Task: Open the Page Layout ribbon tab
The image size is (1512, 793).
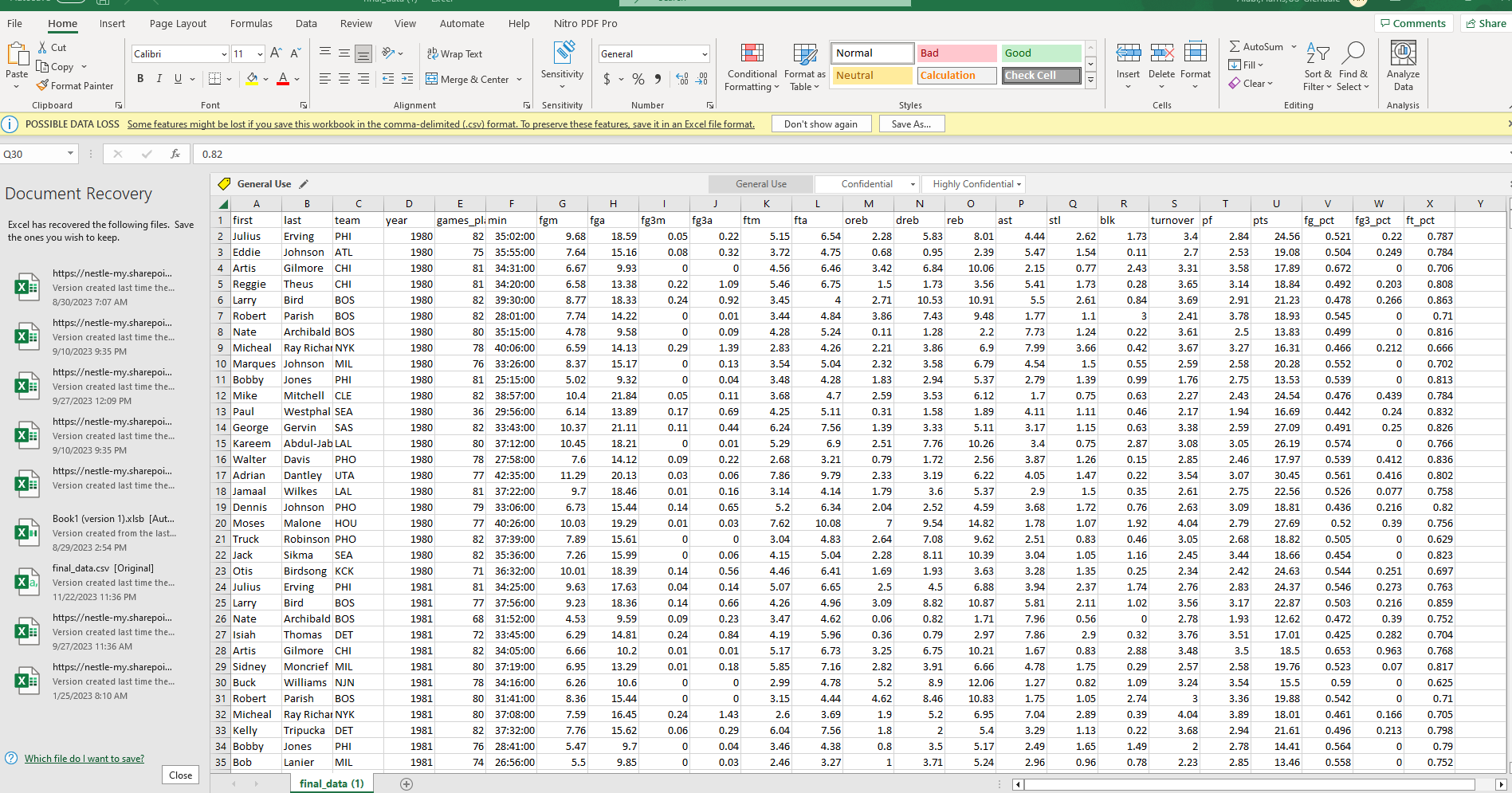Action: (x=178, y=24)
